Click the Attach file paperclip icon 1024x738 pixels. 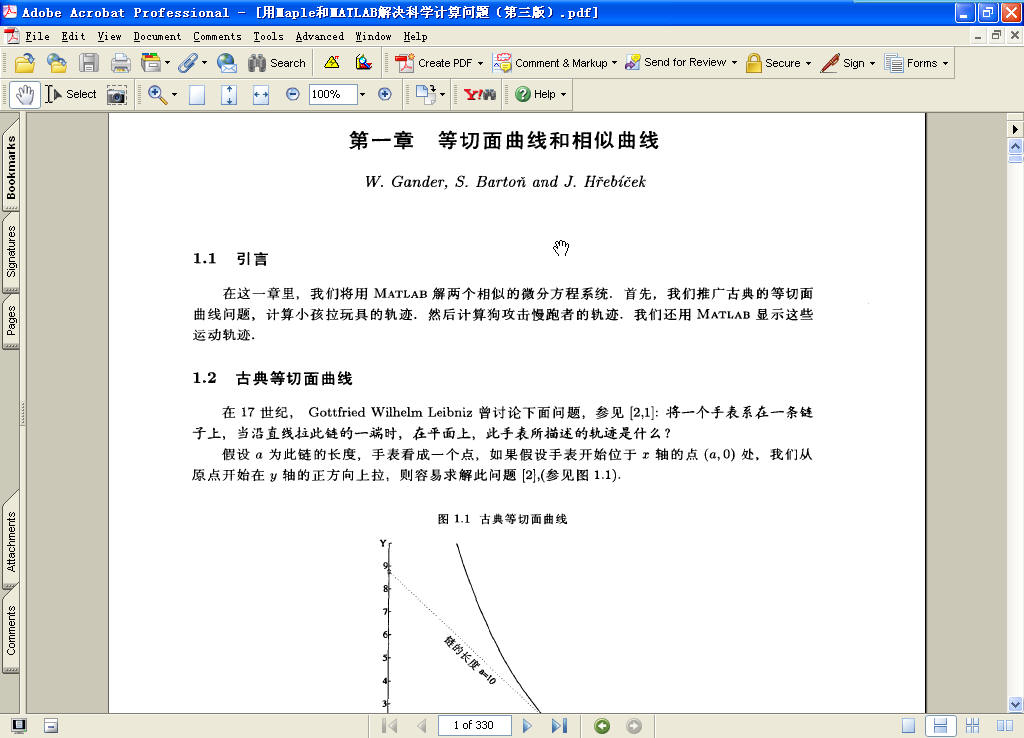tap(188, 63)
